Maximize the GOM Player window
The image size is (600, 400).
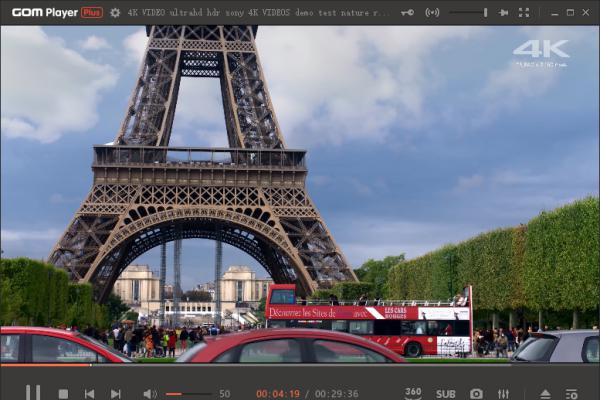[x=570, y=13]
